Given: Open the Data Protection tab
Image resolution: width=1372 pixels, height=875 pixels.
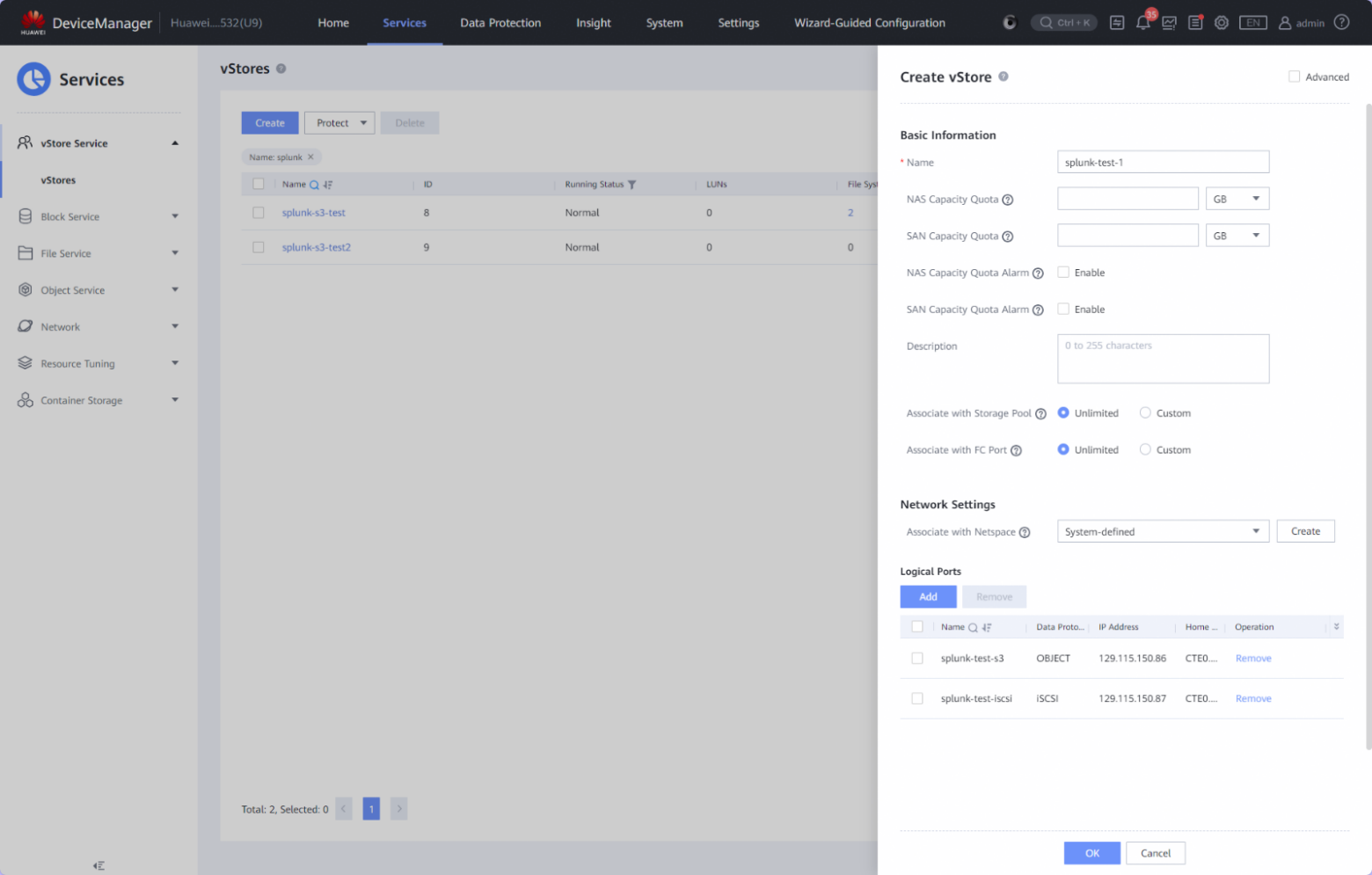Looking at the screenshot, I should tap(500, 23).
